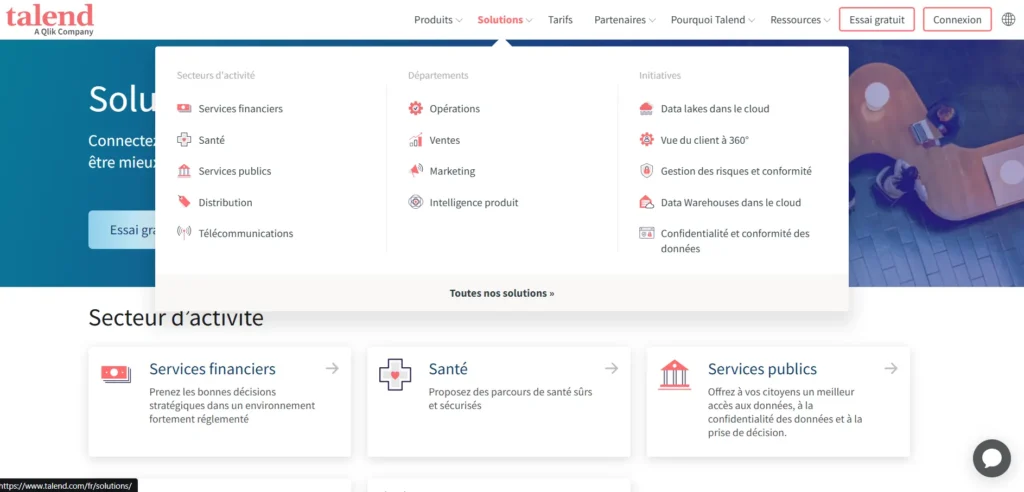The width and height of the screenshot is (1024, 492).
Task: Open Marketing link
Action: [453, 171]
